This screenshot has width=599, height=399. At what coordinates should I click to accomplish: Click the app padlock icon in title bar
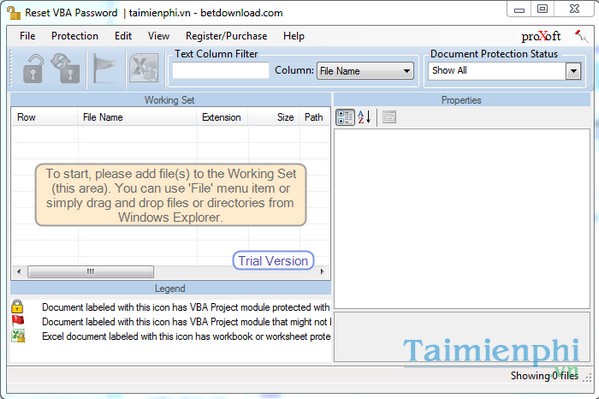point(14,12)
